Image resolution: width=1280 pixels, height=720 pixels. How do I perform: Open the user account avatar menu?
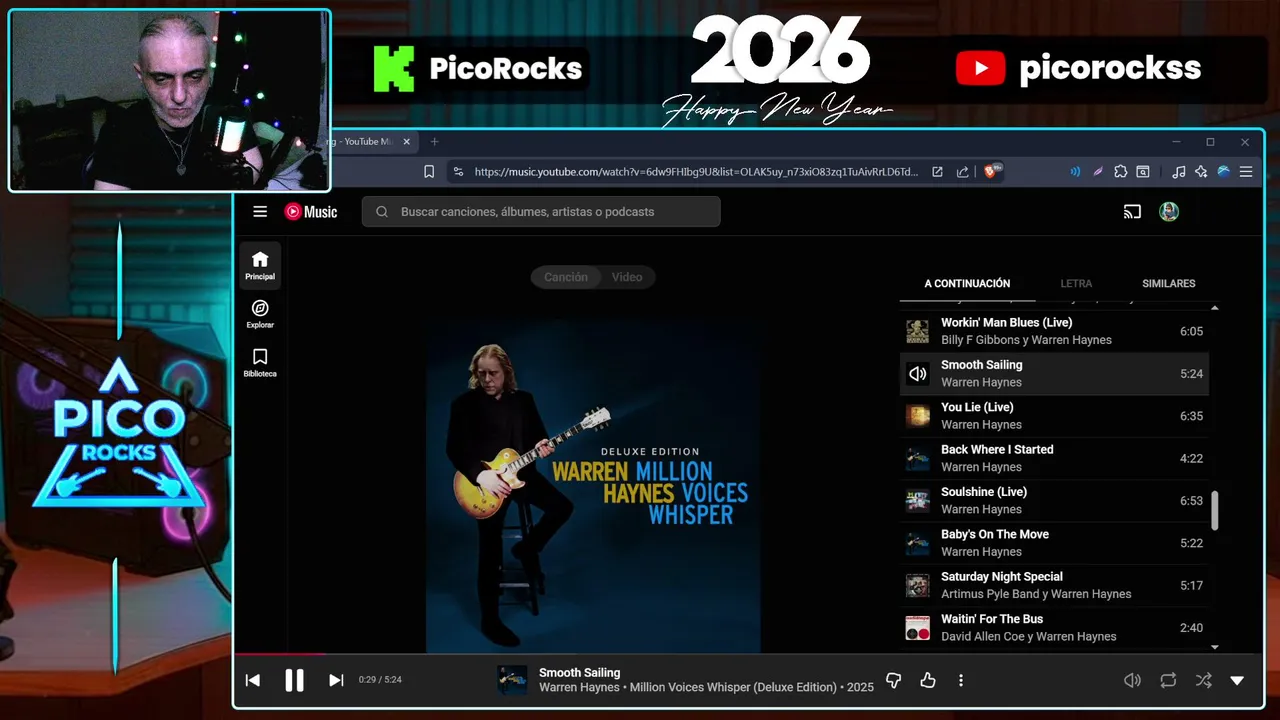[x=1169, y=212]
